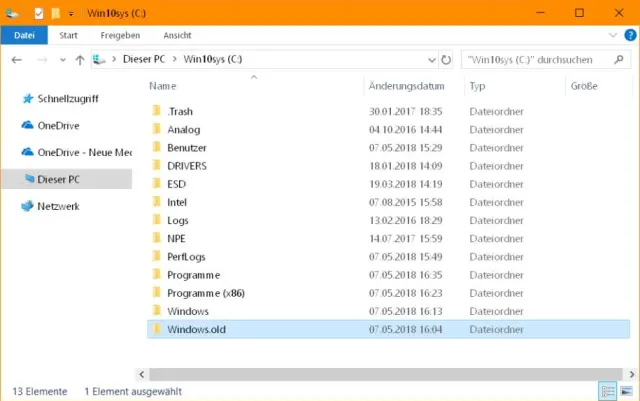Click Dieser PC in the address breadcrumb
This screenshot has height=401, width=640.
[143, 60]
